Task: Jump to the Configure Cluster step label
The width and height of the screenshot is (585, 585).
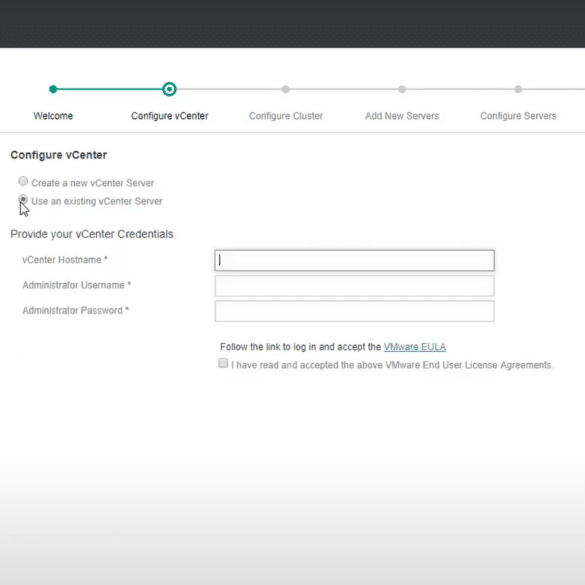Action: click(286, 116)
